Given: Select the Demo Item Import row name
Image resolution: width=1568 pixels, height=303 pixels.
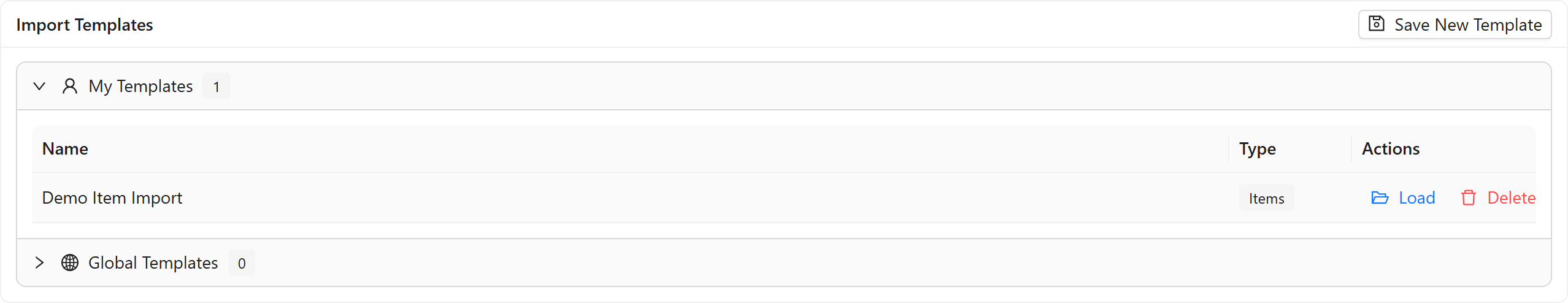Looking at the screenshot, I should (112, 198).
